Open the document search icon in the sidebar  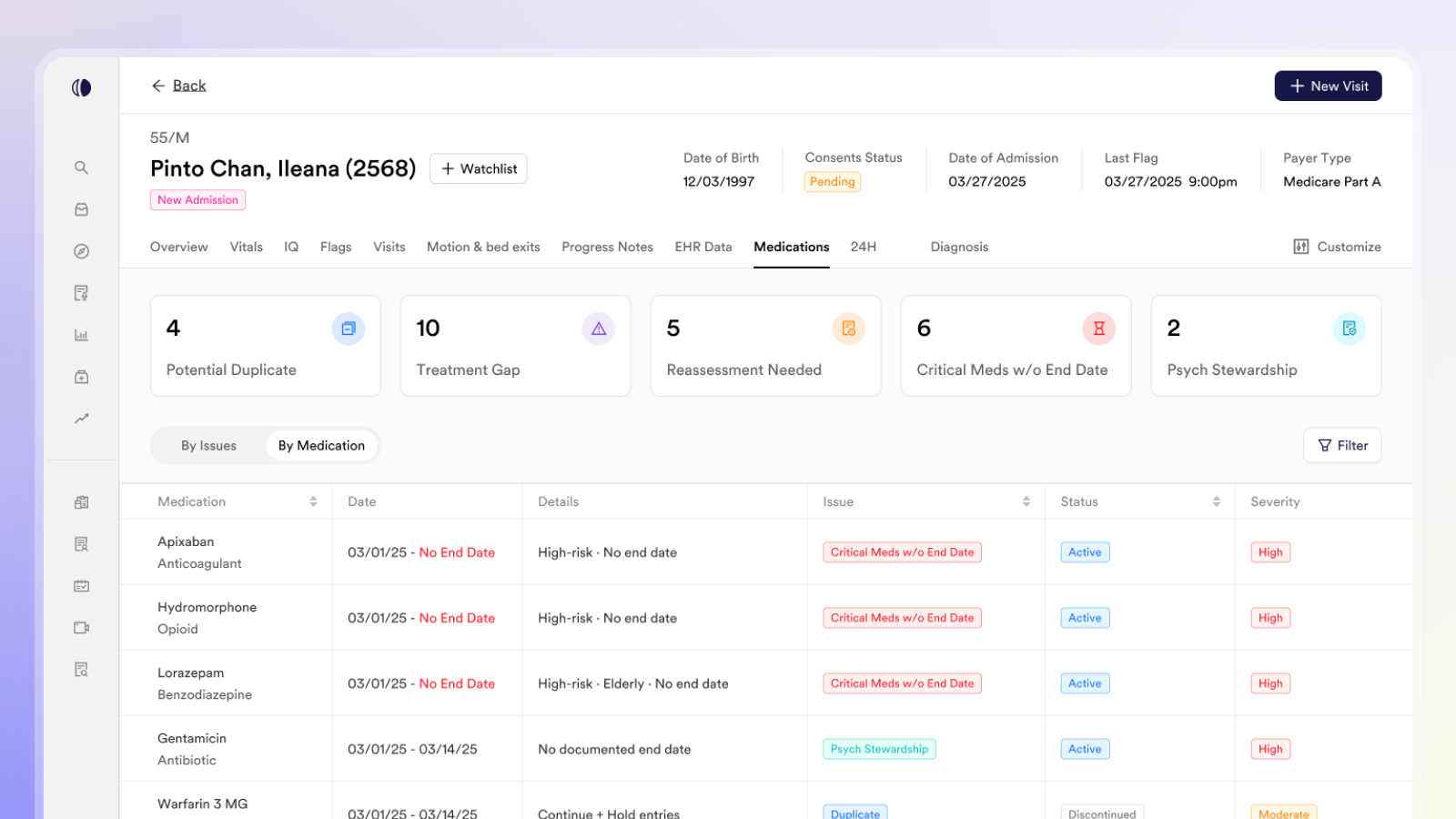point(81,670)
